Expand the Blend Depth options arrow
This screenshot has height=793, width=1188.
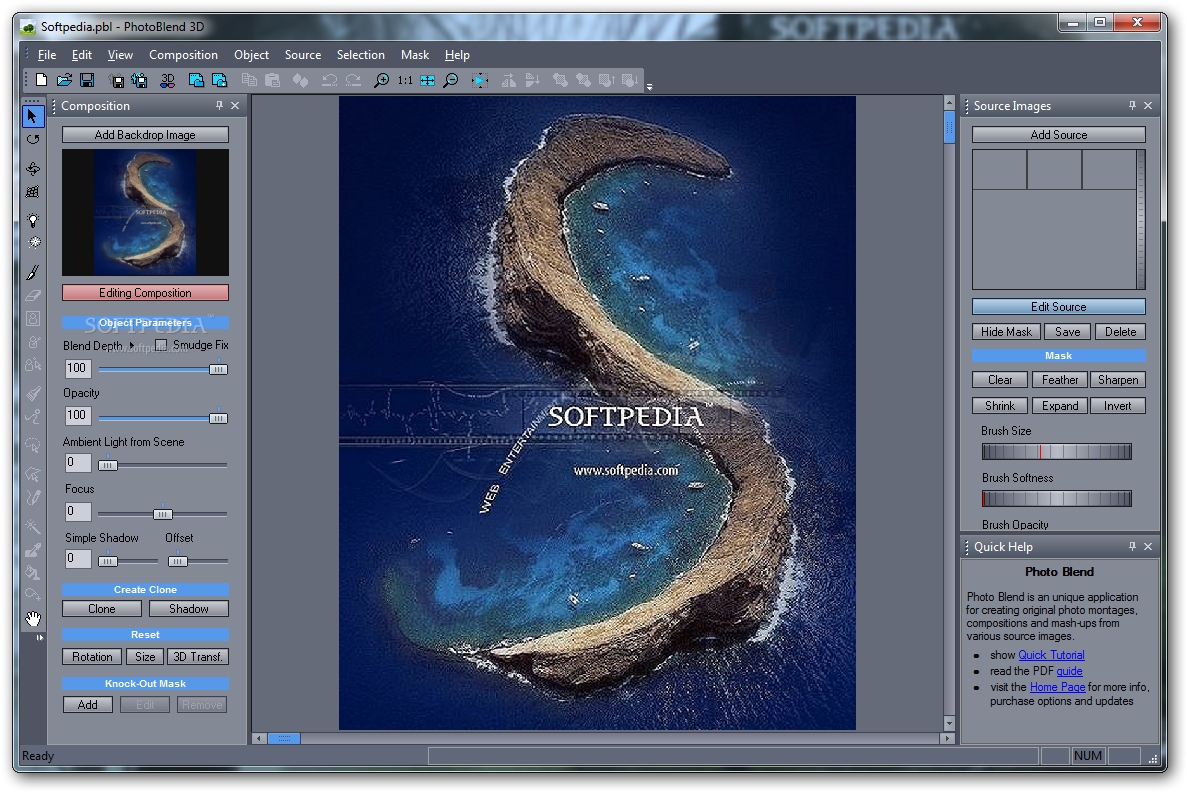[132, 345]
